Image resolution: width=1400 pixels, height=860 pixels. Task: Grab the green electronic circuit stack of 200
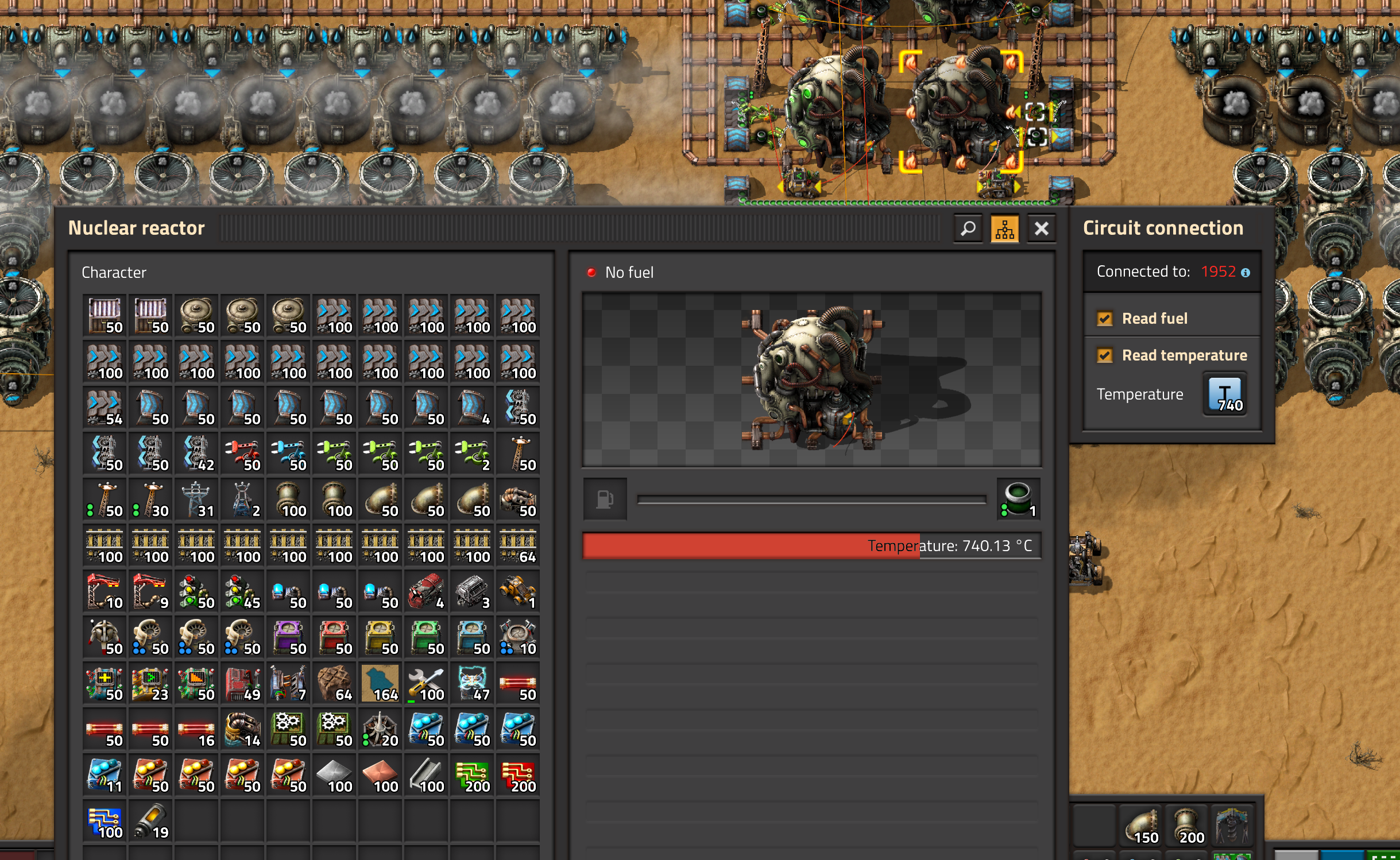pyautogui.click(x=472, y=774)
